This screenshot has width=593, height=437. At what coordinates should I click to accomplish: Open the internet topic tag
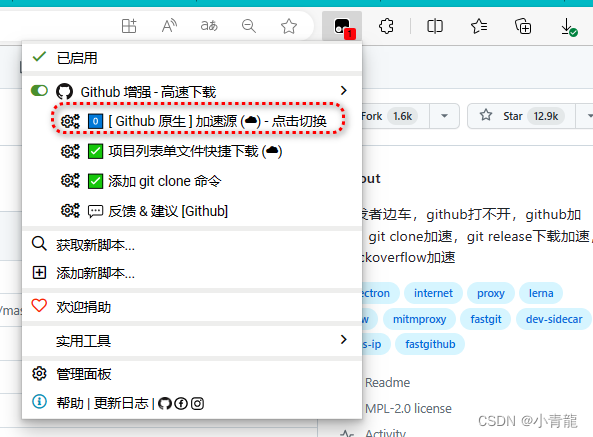point(433,293)
